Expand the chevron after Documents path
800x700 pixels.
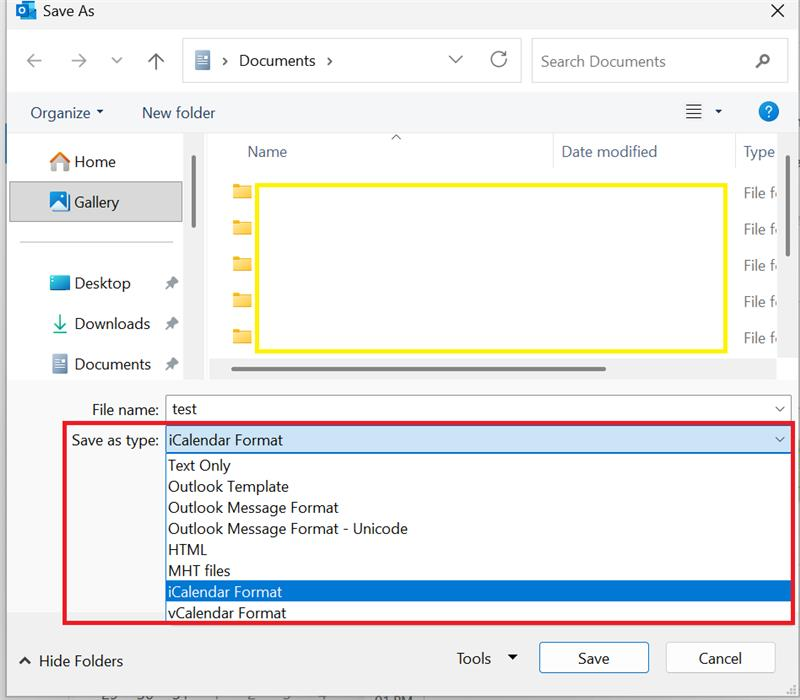click(330, 61)
